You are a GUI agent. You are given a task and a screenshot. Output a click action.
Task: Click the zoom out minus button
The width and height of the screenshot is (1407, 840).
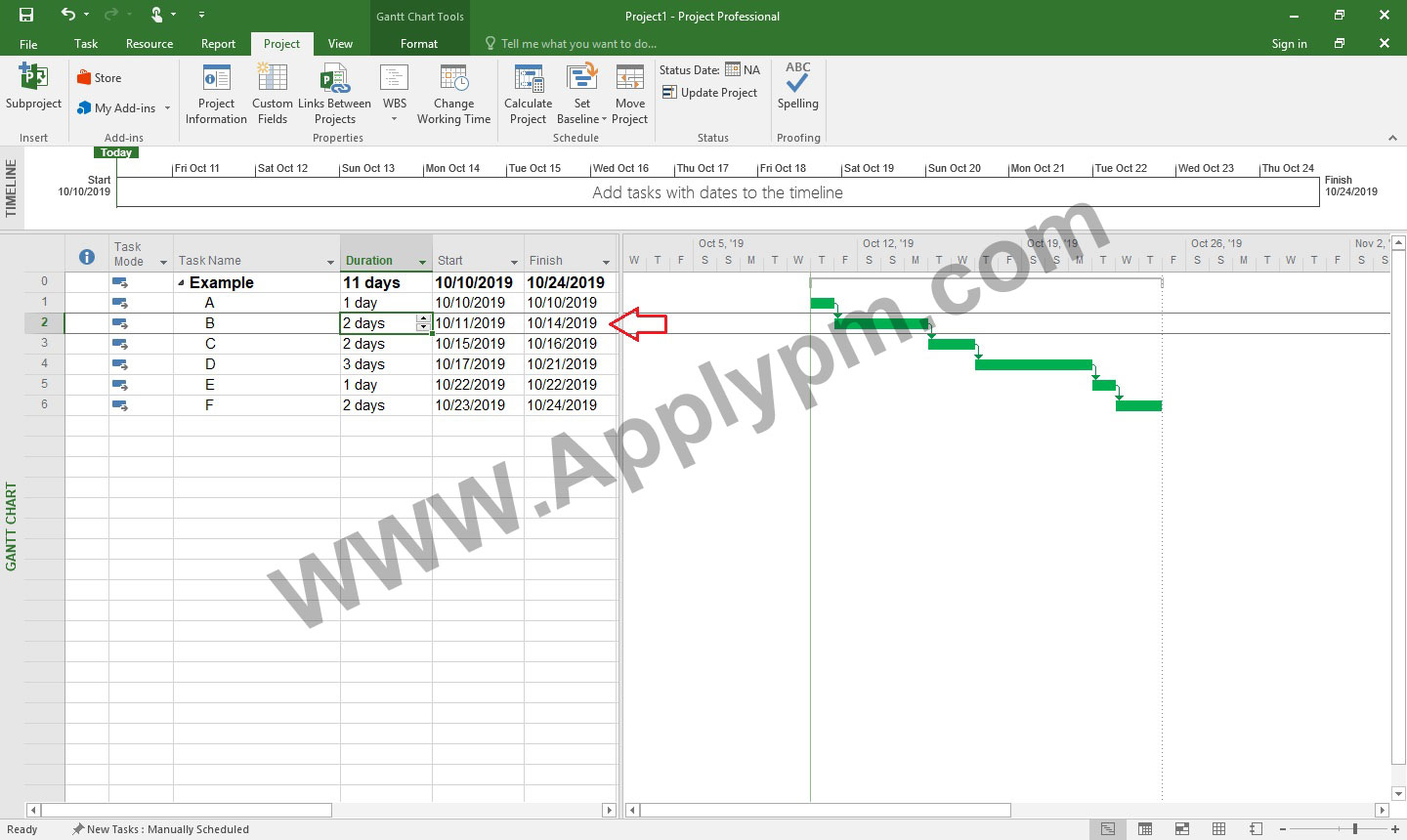coord(1283,829)
